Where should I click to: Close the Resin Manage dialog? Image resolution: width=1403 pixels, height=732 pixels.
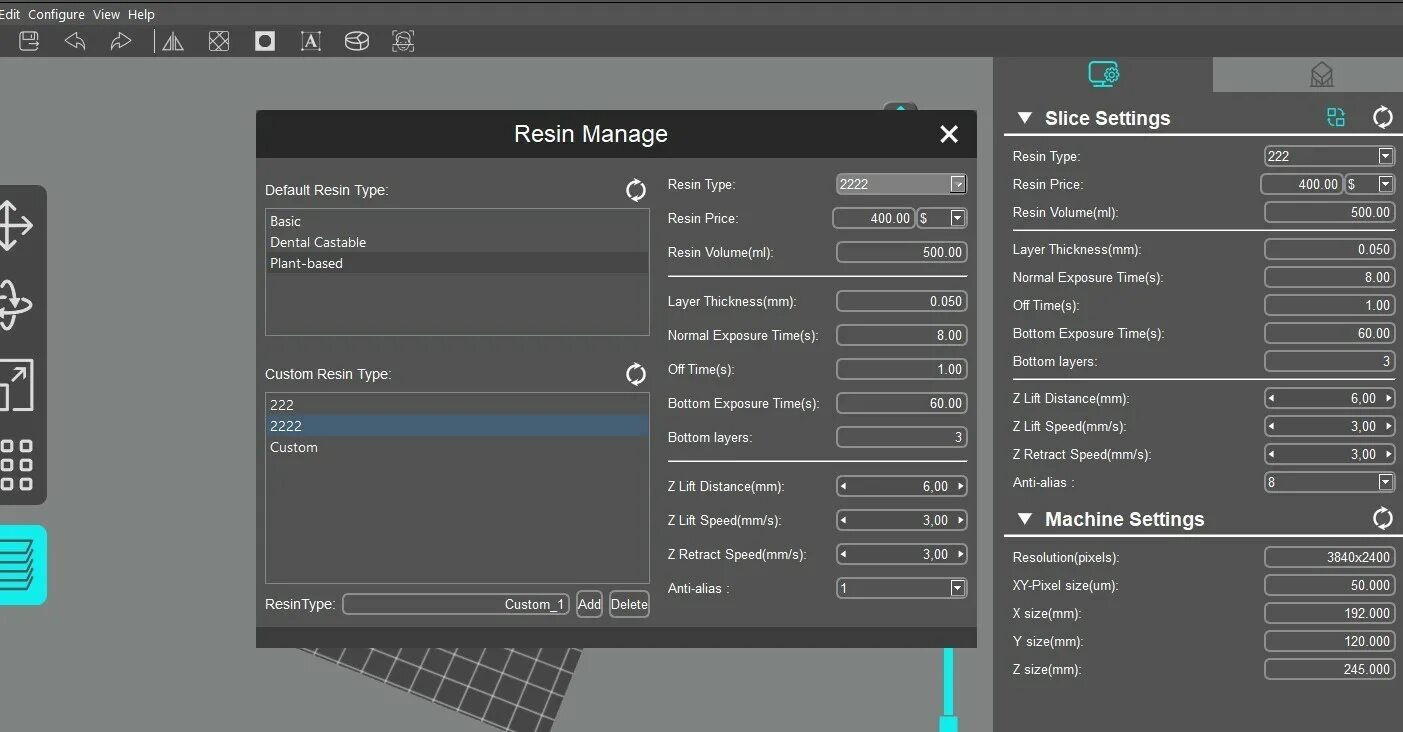pyautogui.click(x=949, y=134)
